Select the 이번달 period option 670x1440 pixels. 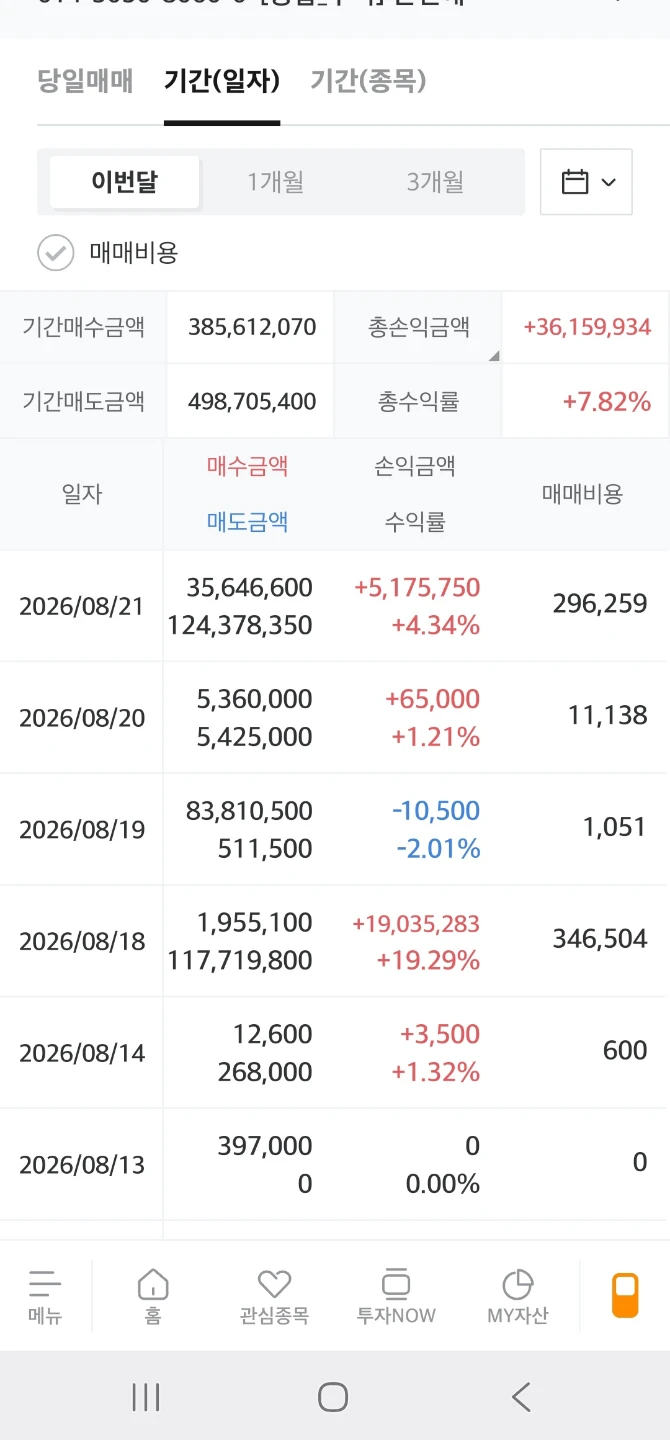click(125, 182)
